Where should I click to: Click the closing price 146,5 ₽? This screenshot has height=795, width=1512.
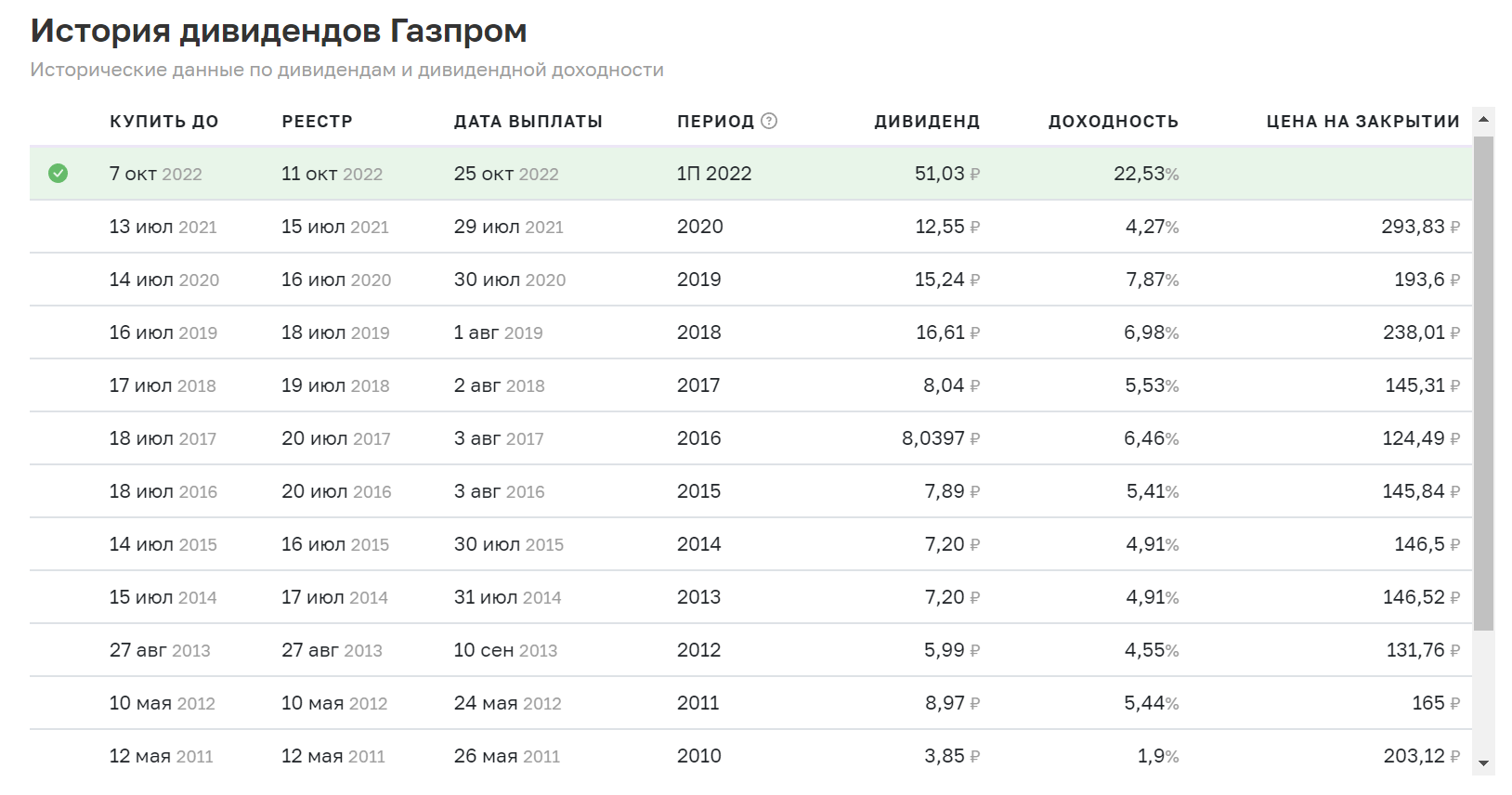1427,544
